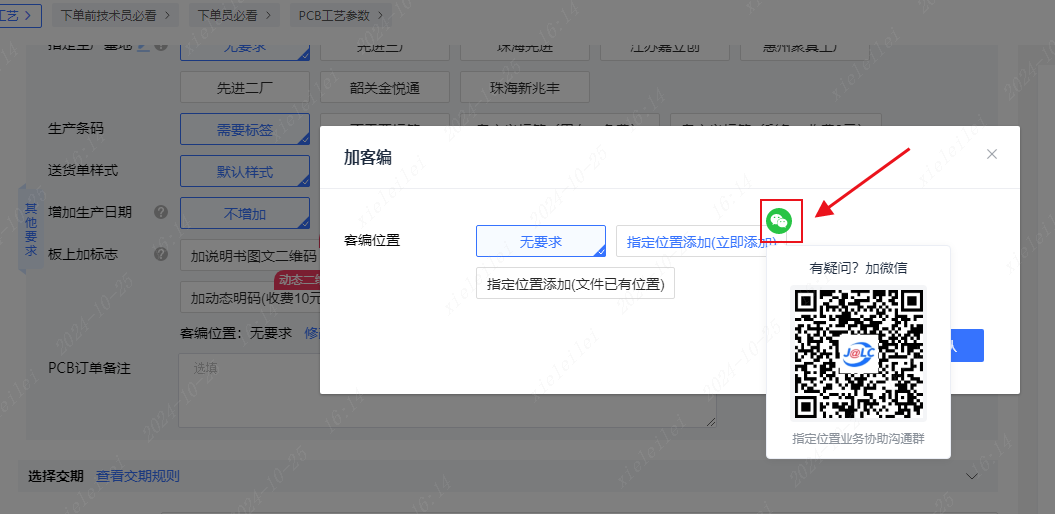Select 无要求 for 客编位置
The width and height of the screenshot is (1055, 514).
pyautogui.click(x=540, y=241)
